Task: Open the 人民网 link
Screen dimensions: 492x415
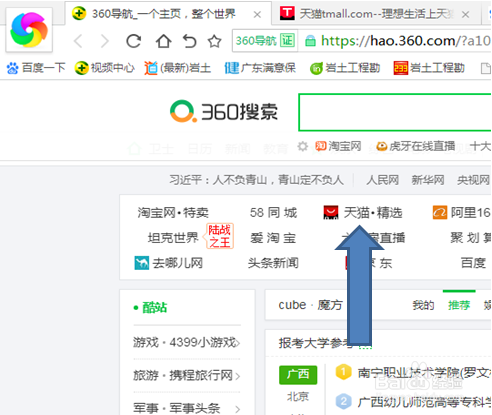Action: 382,180
